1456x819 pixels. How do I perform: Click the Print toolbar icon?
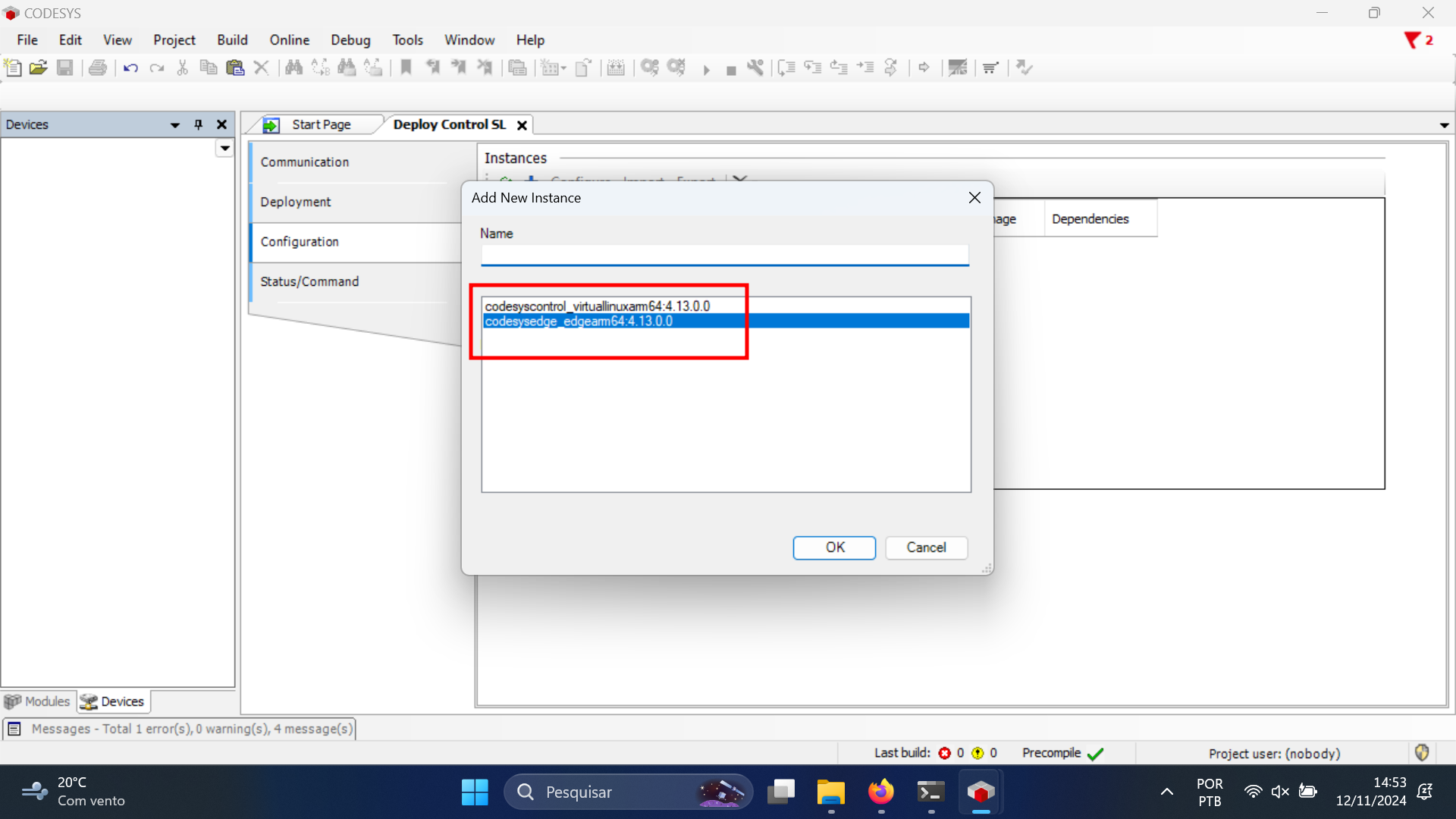[98, 67]
